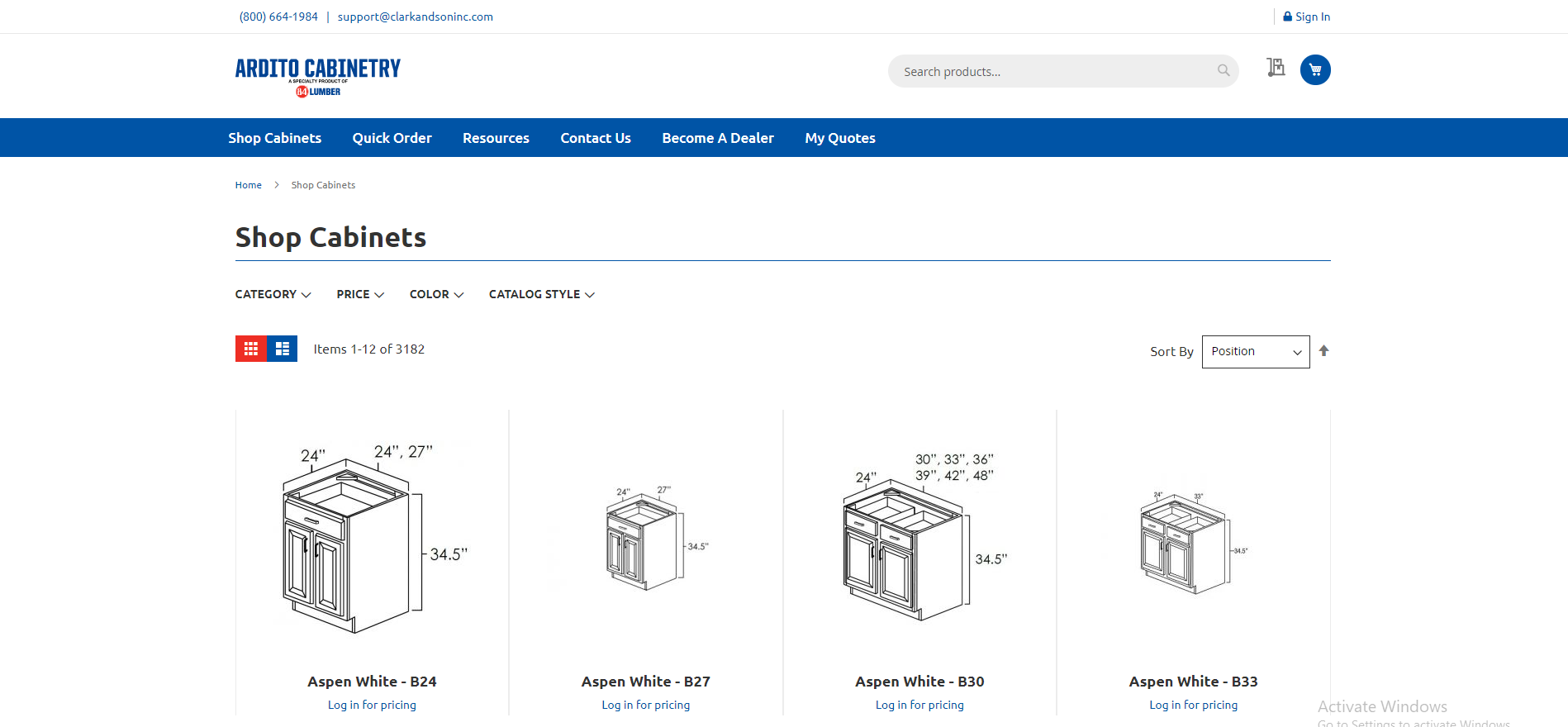Image resolution: width=1568 pixels, height=727 pixels.
Task: Click the support email address link
Action: [416, 17]
